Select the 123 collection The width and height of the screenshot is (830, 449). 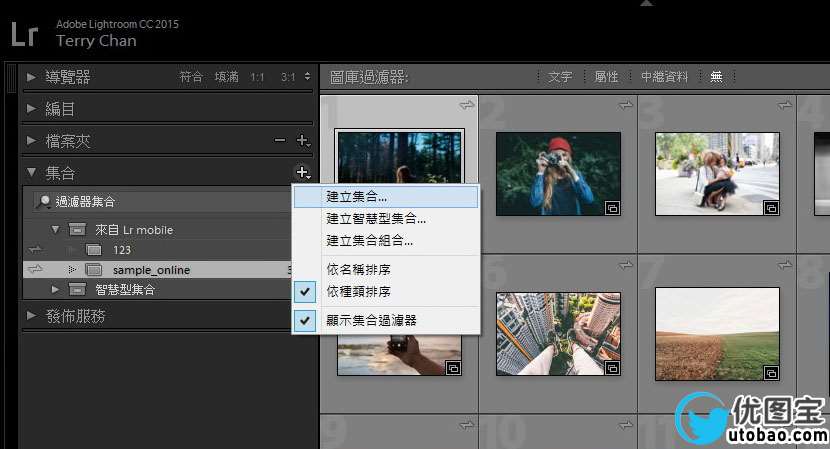point(122,250)
